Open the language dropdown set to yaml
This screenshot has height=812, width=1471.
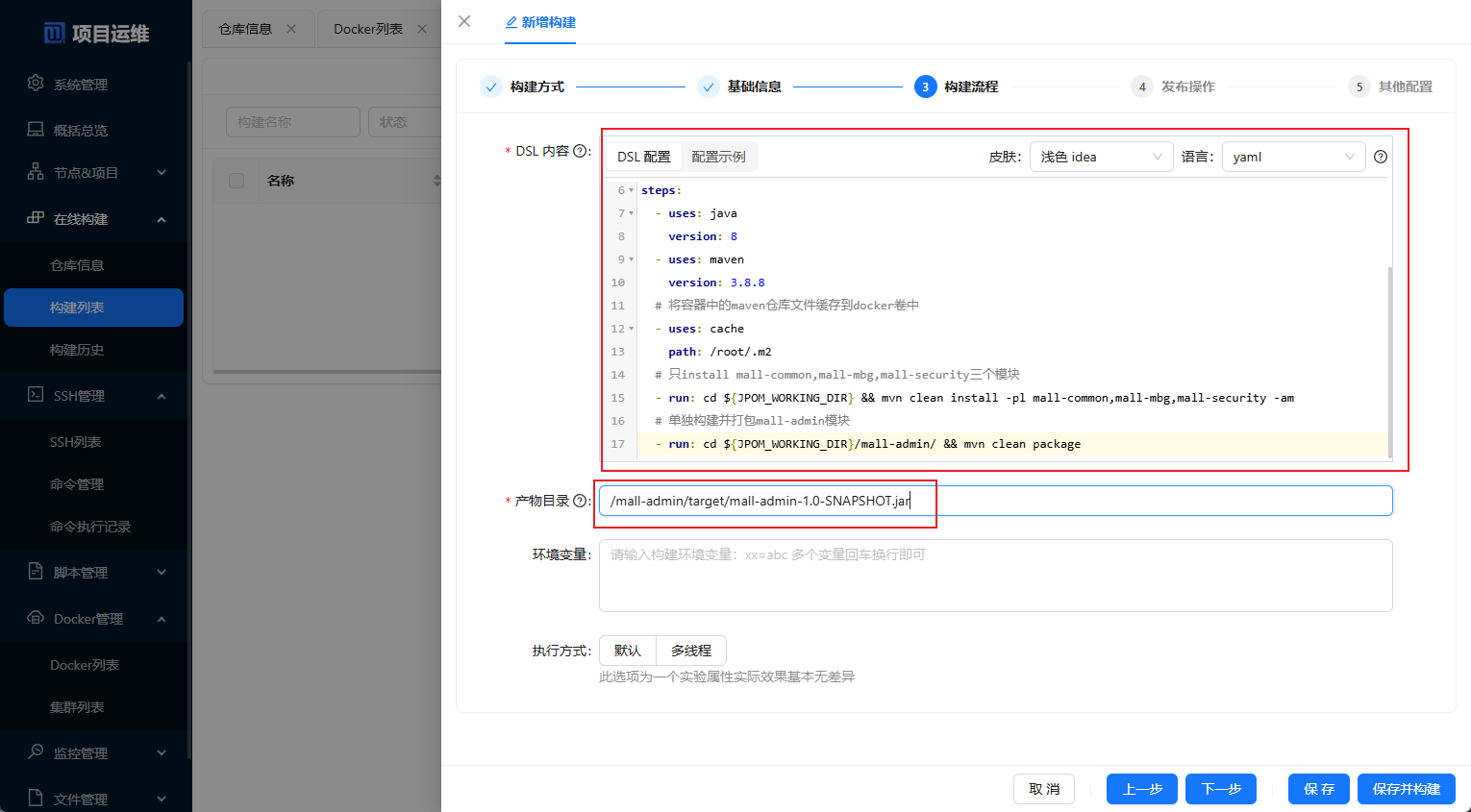(x=1293, y=156)
